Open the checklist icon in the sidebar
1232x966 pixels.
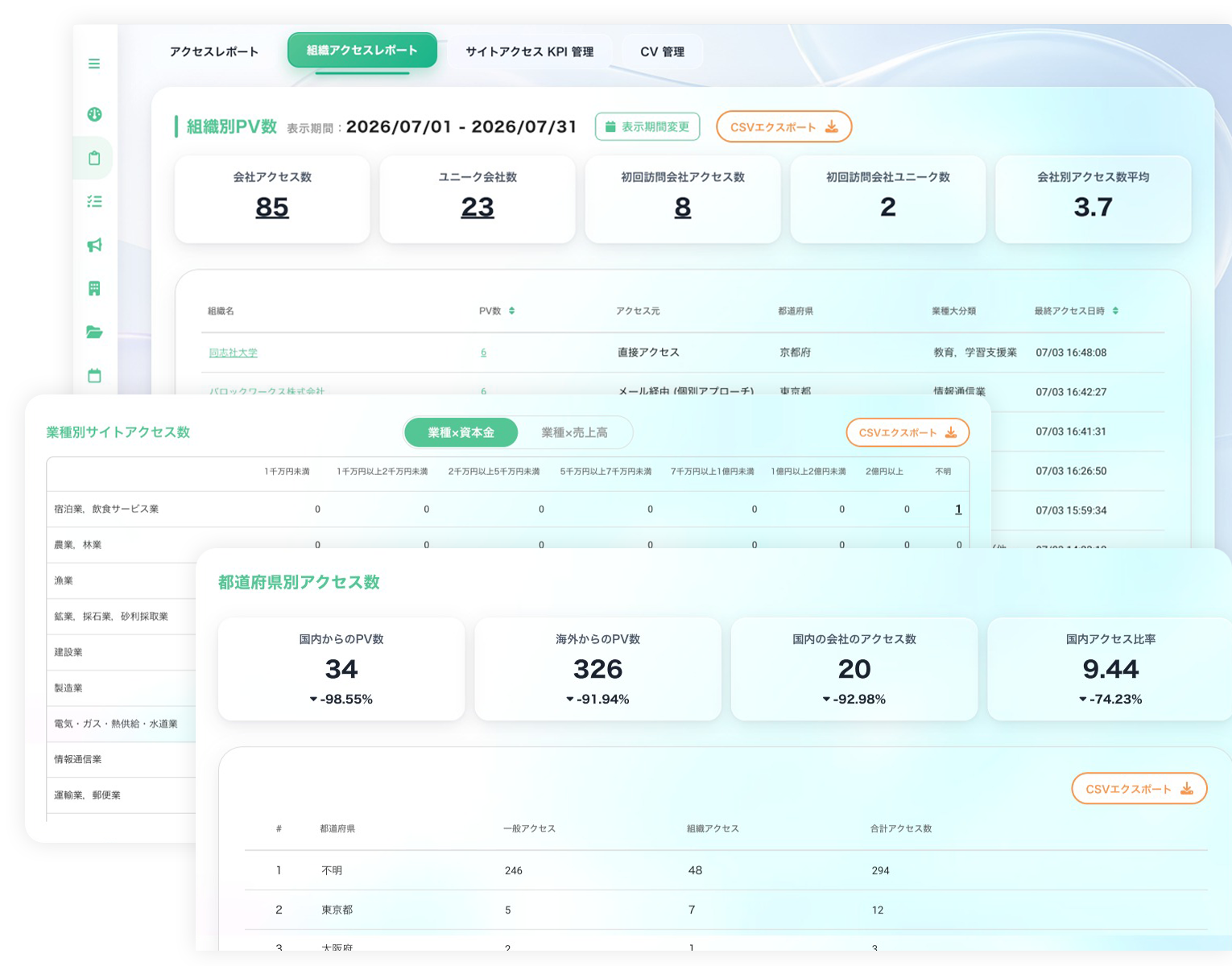94,201
